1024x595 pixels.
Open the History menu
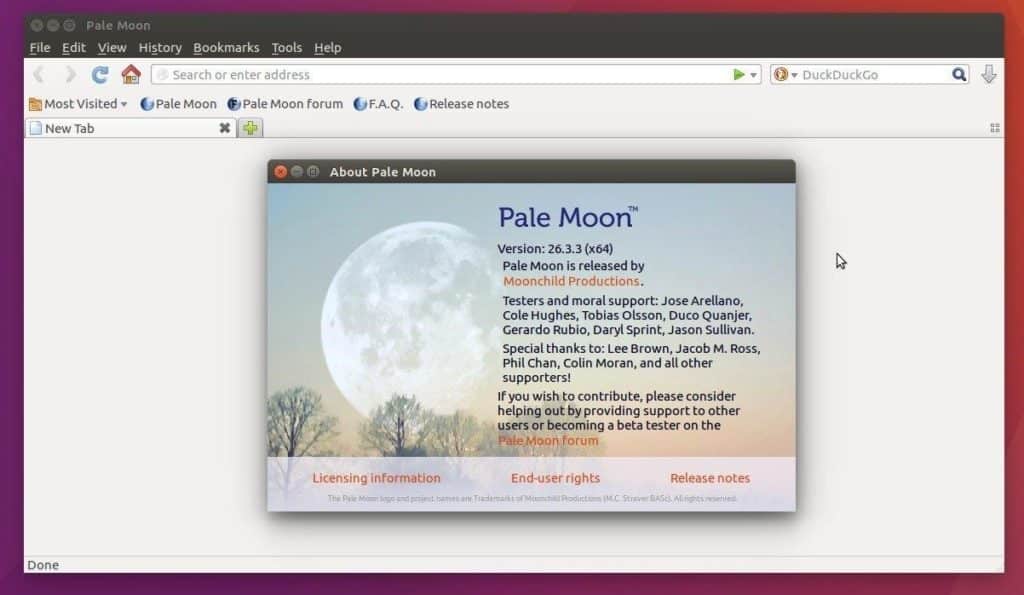[160, 48]
